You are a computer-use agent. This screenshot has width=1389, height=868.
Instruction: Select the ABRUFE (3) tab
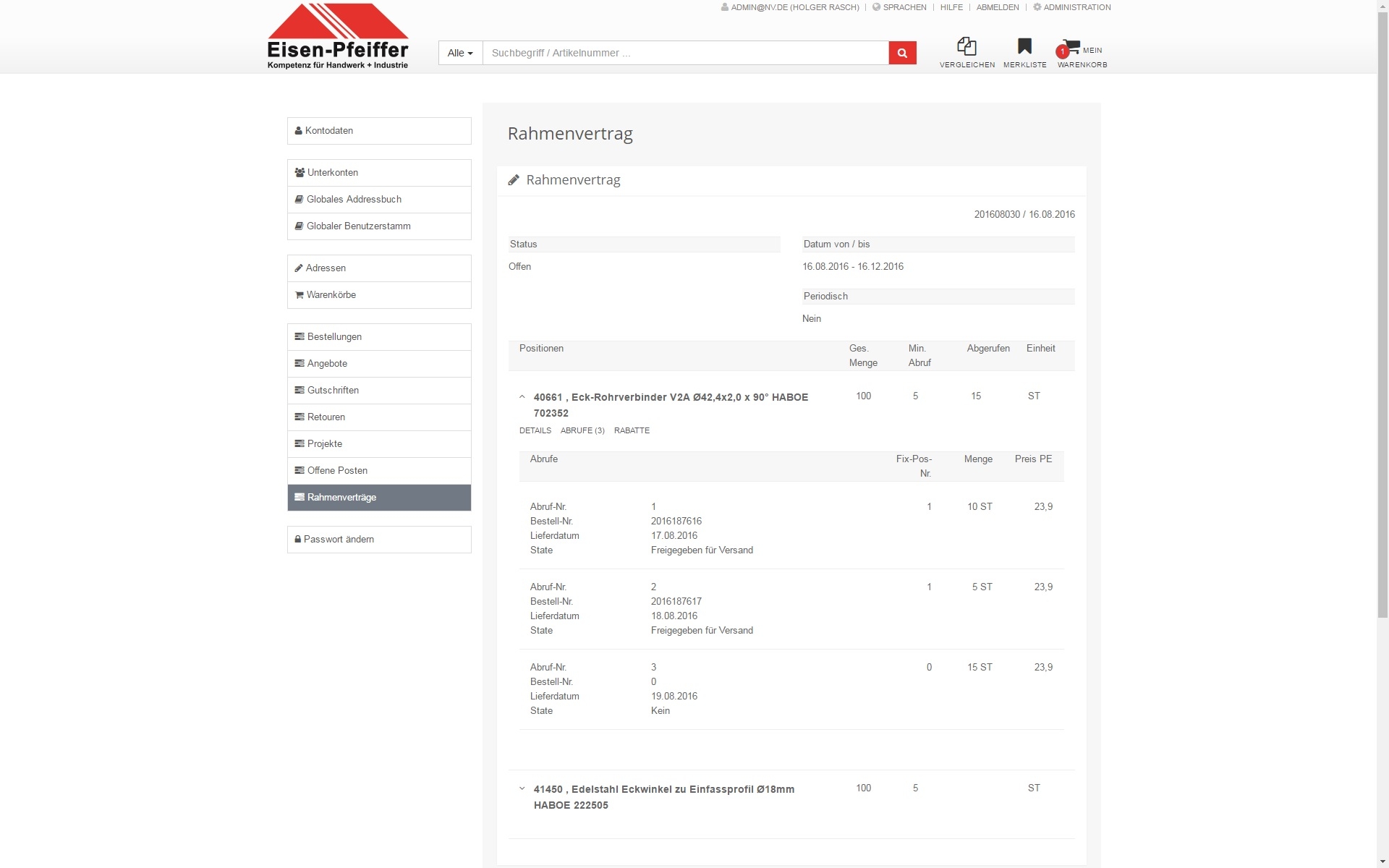pyautogui.click(x=582, y=430)
